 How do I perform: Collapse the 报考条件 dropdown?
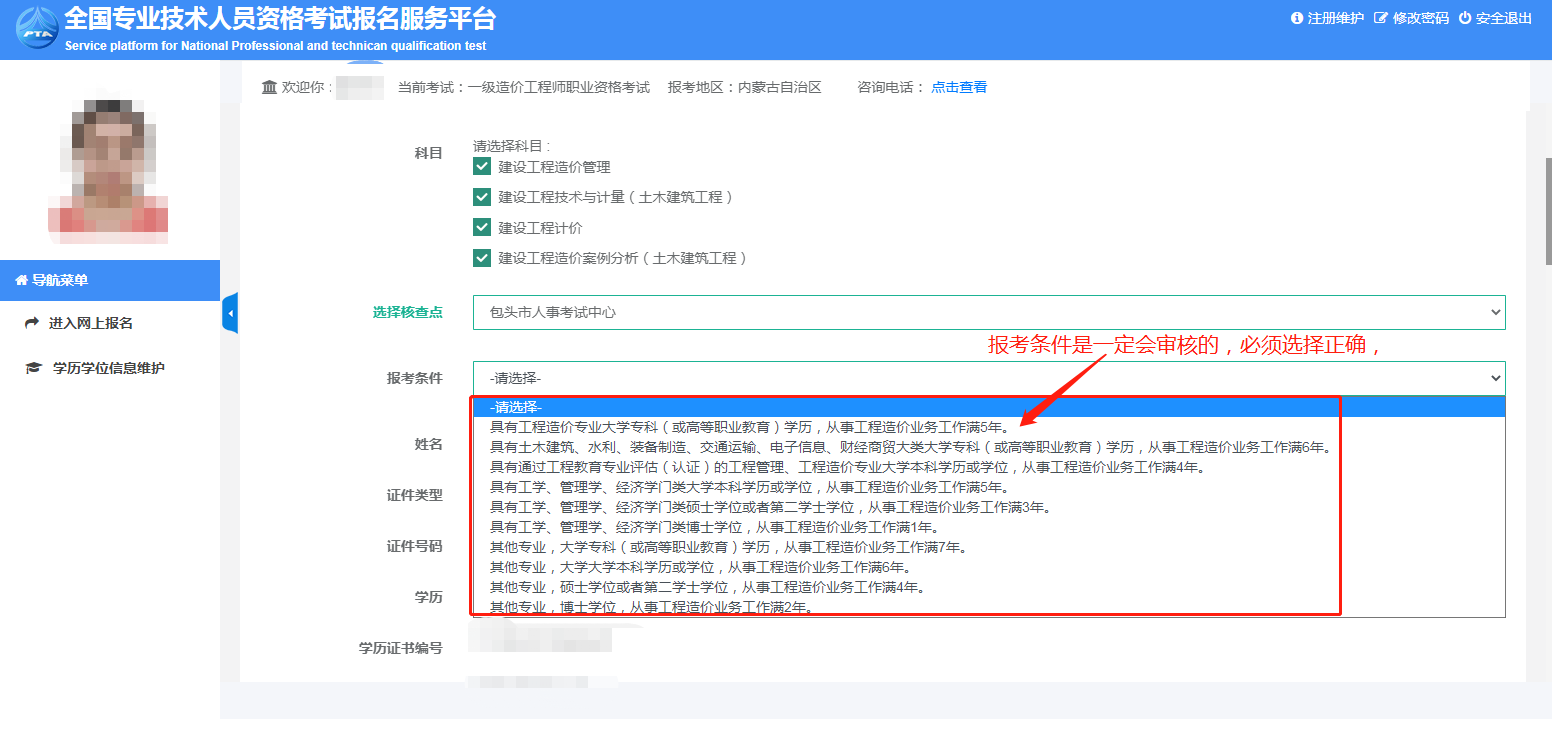(988, 378)
